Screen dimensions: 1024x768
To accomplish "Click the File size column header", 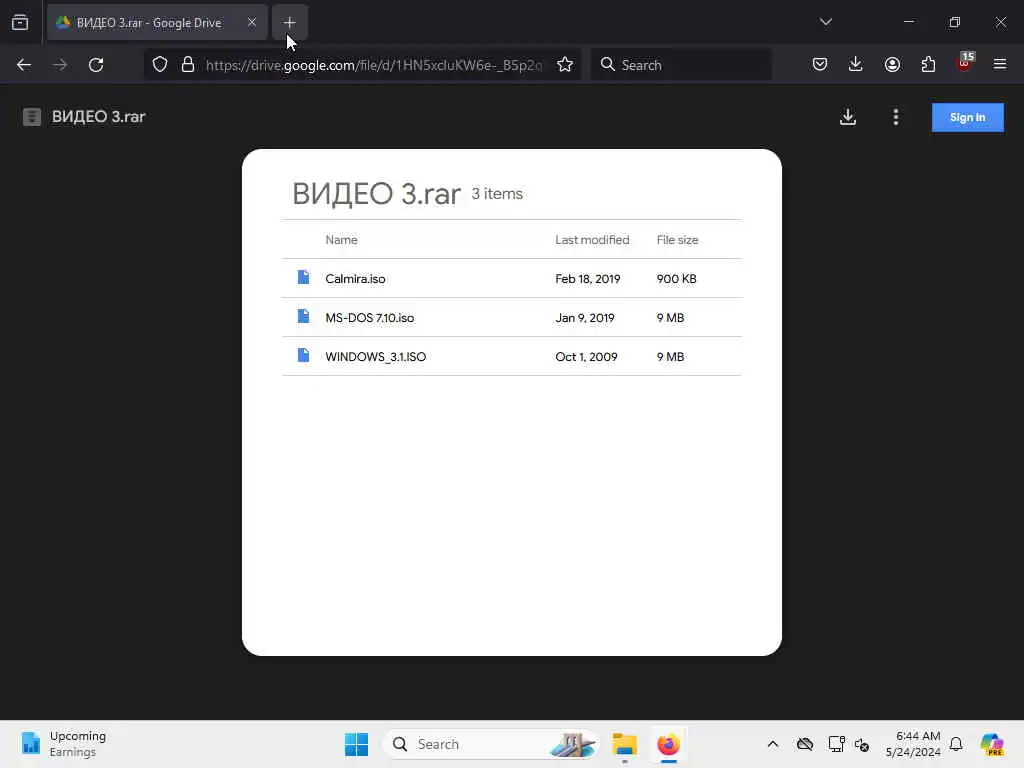I will pyautogui.click(x=677, y=240).
